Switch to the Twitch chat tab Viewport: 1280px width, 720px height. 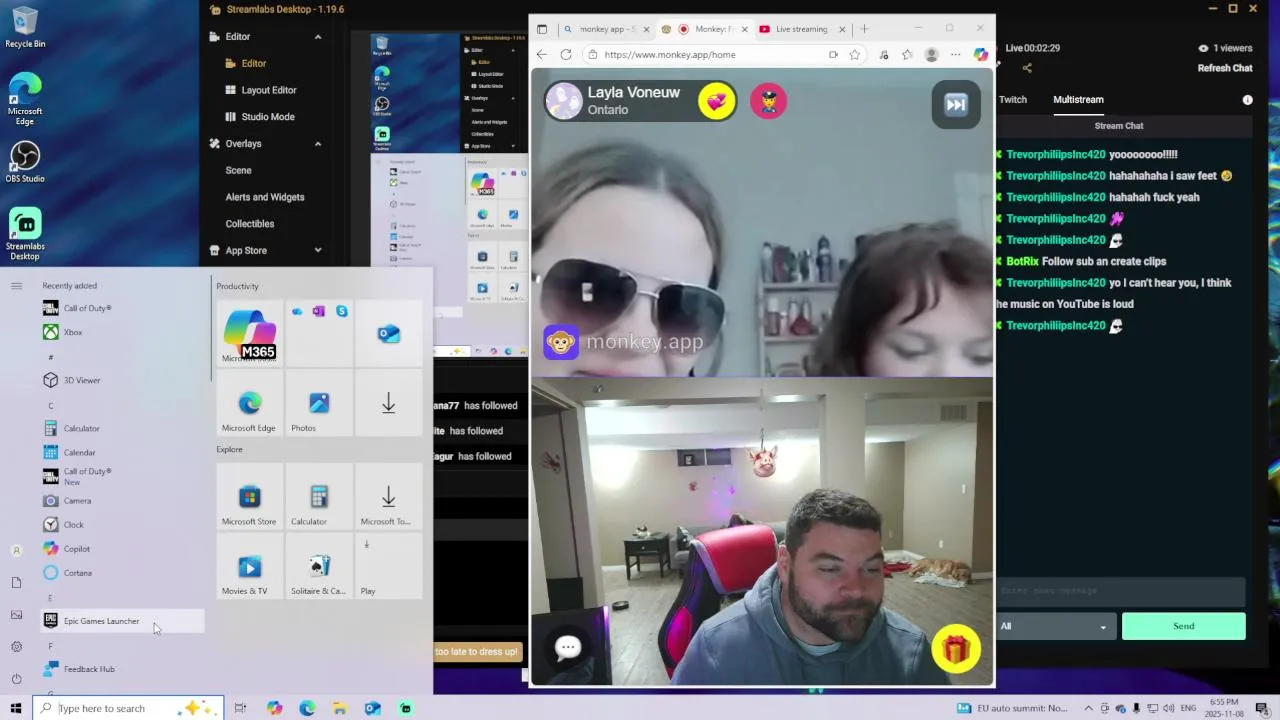point(1013,99)
